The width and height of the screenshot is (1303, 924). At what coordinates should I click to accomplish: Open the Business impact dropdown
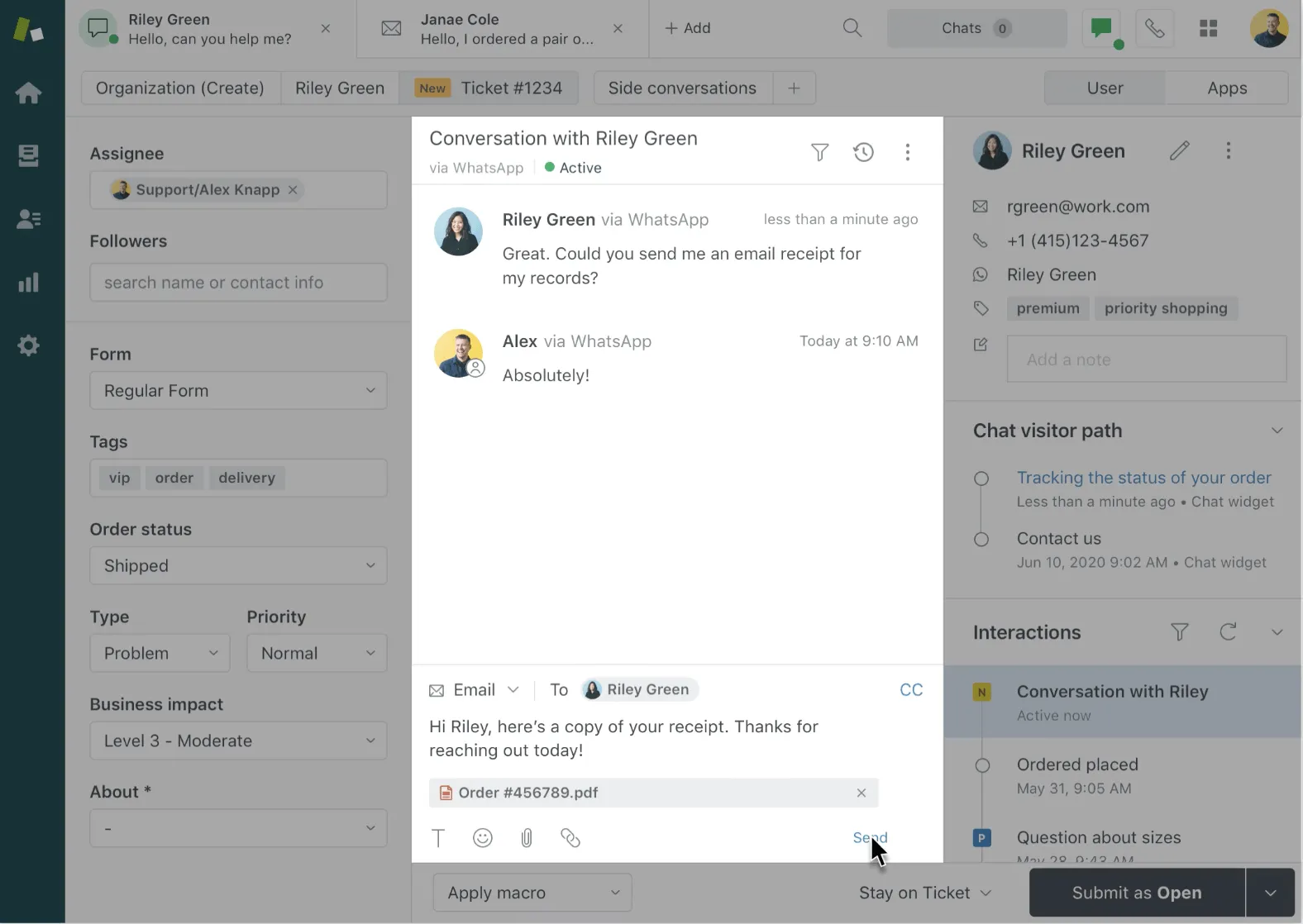tap(238, 741)
